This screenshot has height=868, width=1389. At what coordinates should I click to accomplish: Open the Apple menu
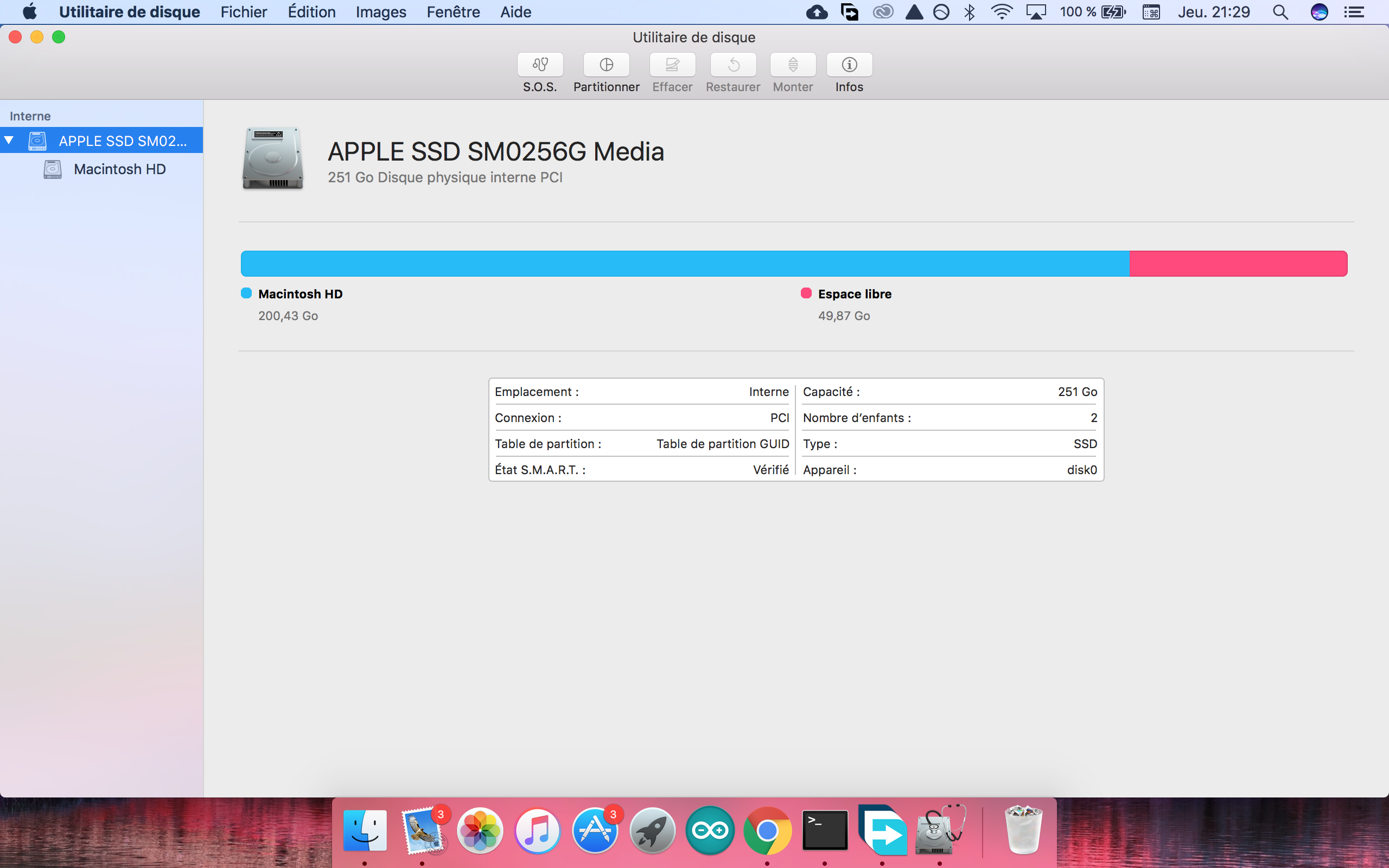coord(30,11)
